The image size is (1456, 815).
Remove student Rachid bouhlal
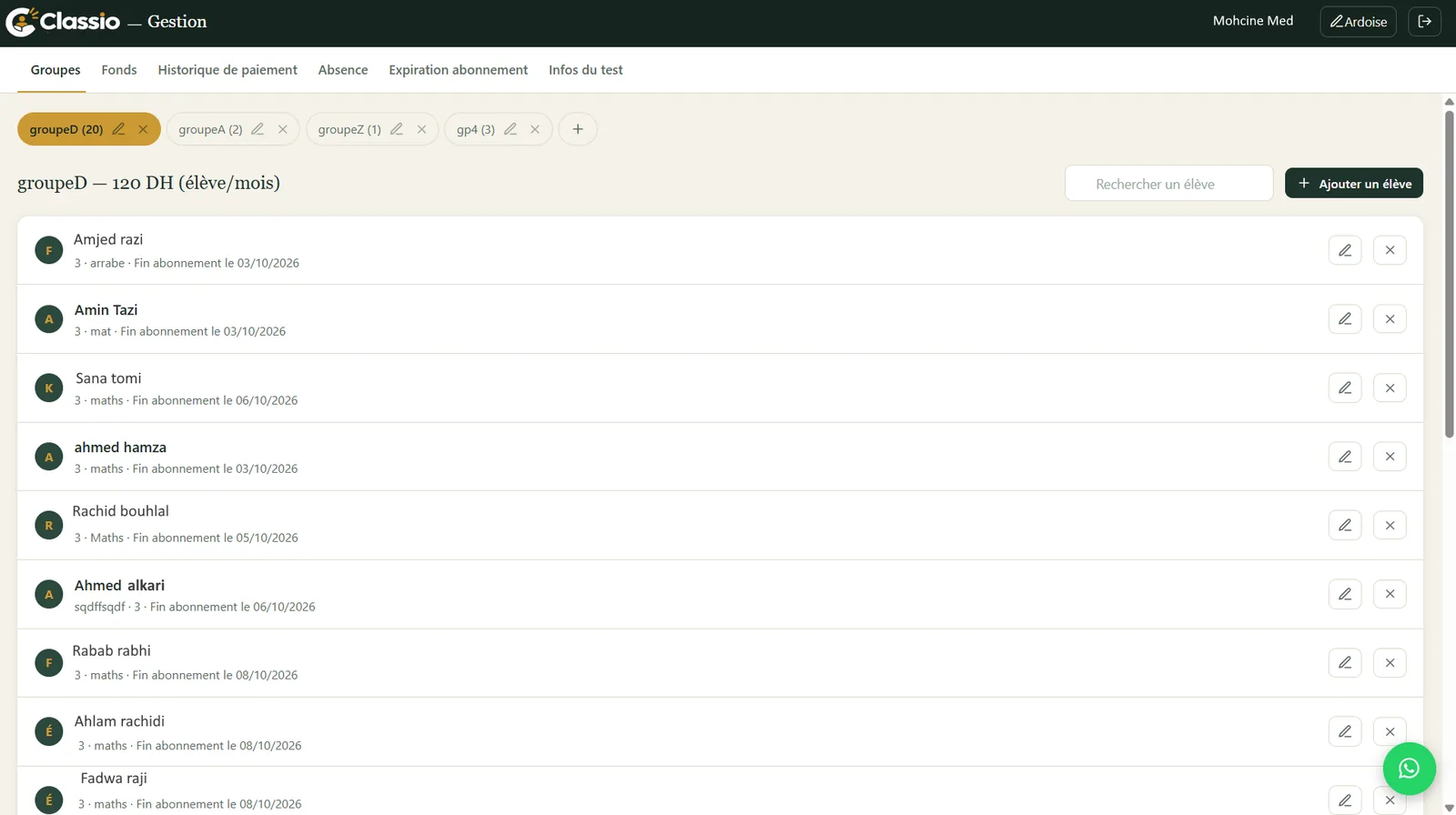coord(1390,525)
